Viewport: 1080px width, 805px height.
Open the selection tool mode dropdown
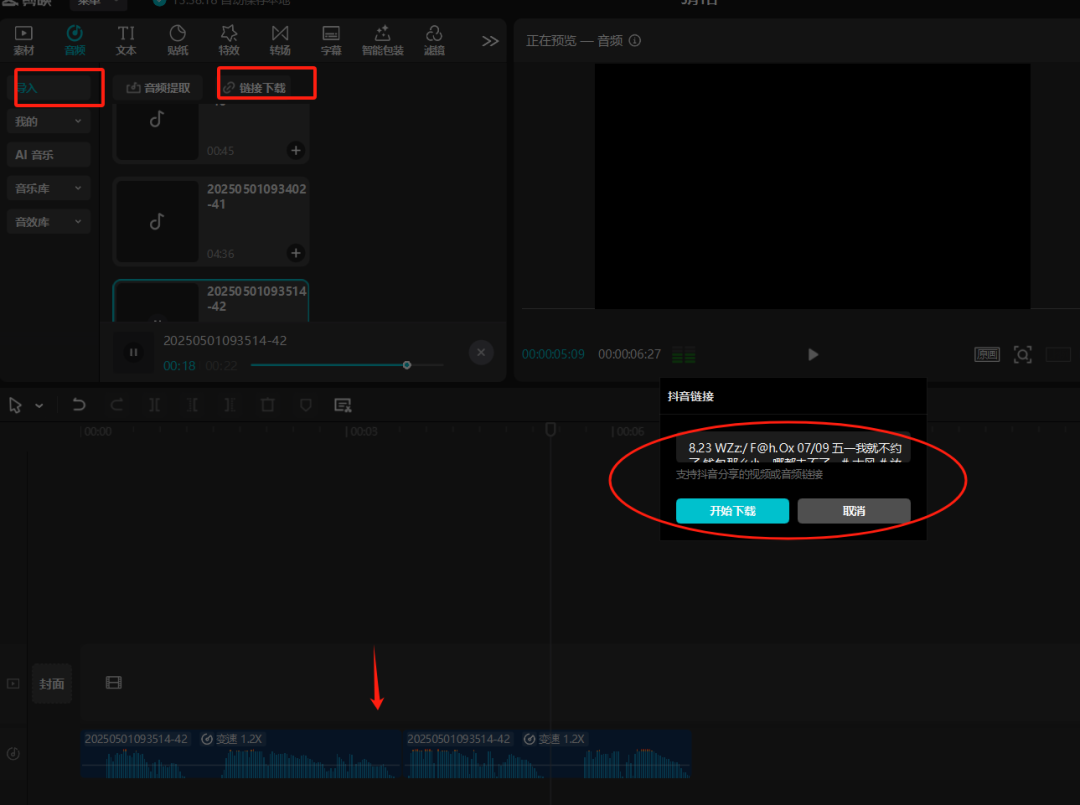click(x=39, y=406)
